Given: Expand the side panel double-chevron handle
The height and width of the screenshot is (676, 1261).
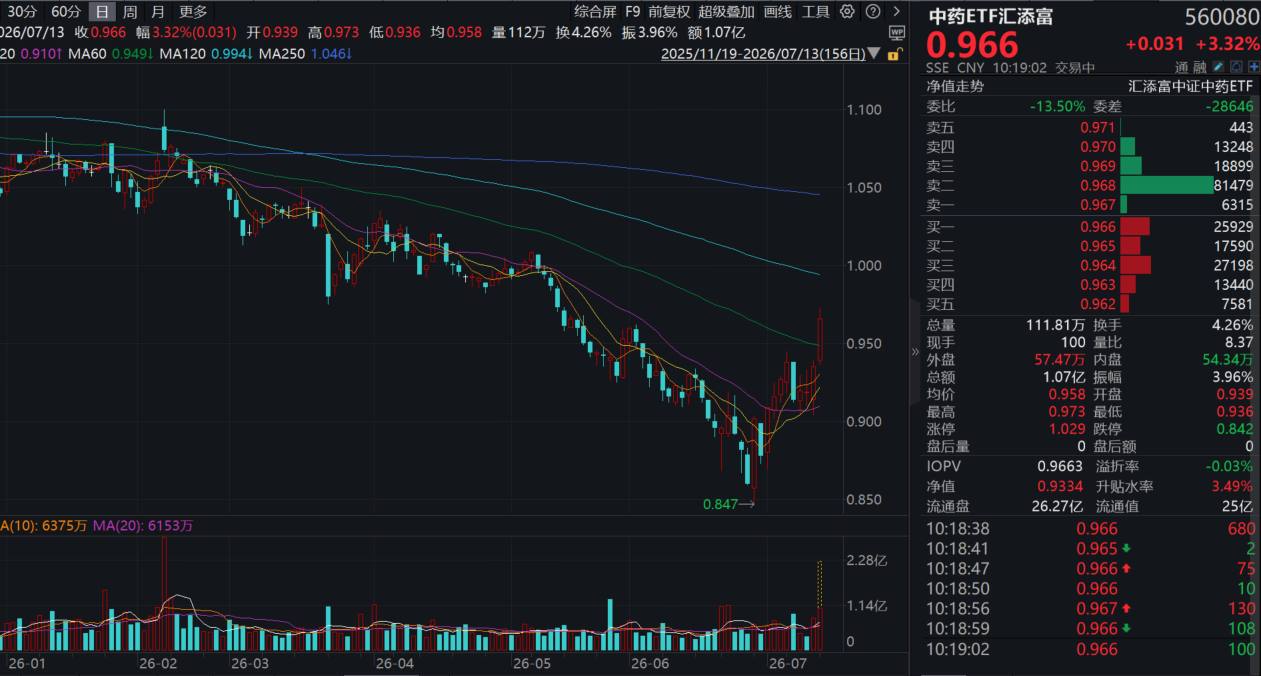Looking at the screenshot, I should 915,352.
